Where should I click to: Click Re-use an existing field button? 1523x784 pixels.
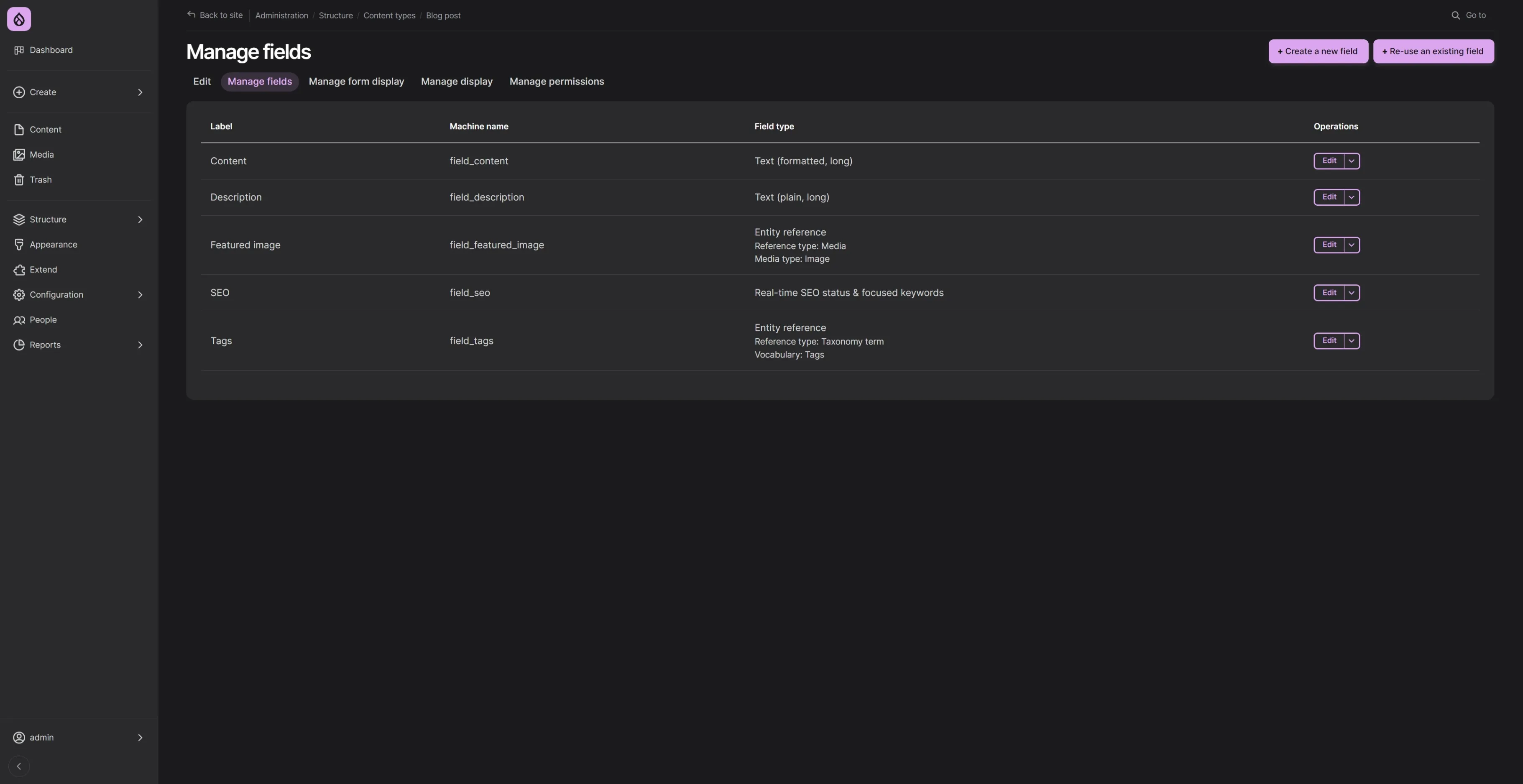click(x=1433, y=51)
